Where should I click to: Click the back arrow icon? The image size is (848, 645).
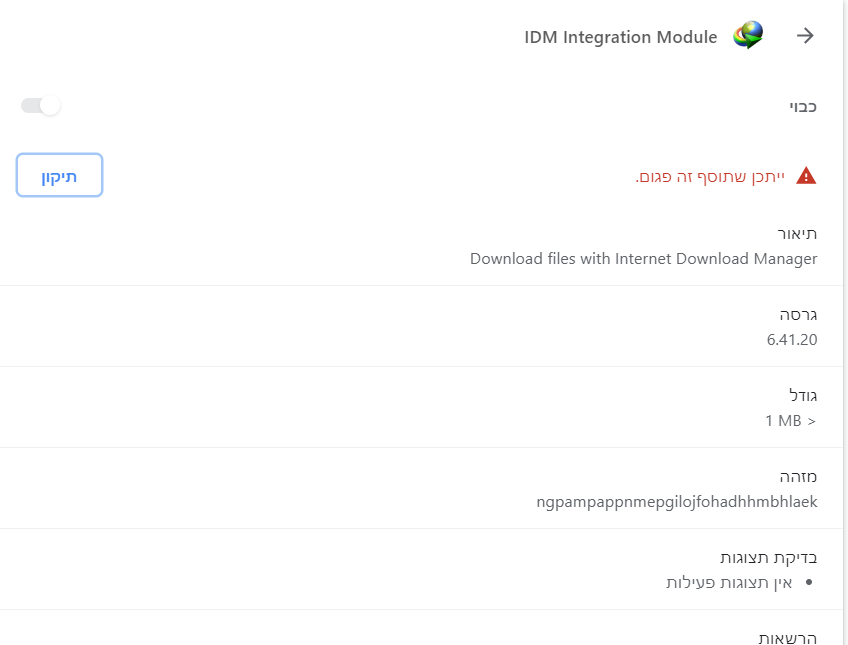point(805,37)
